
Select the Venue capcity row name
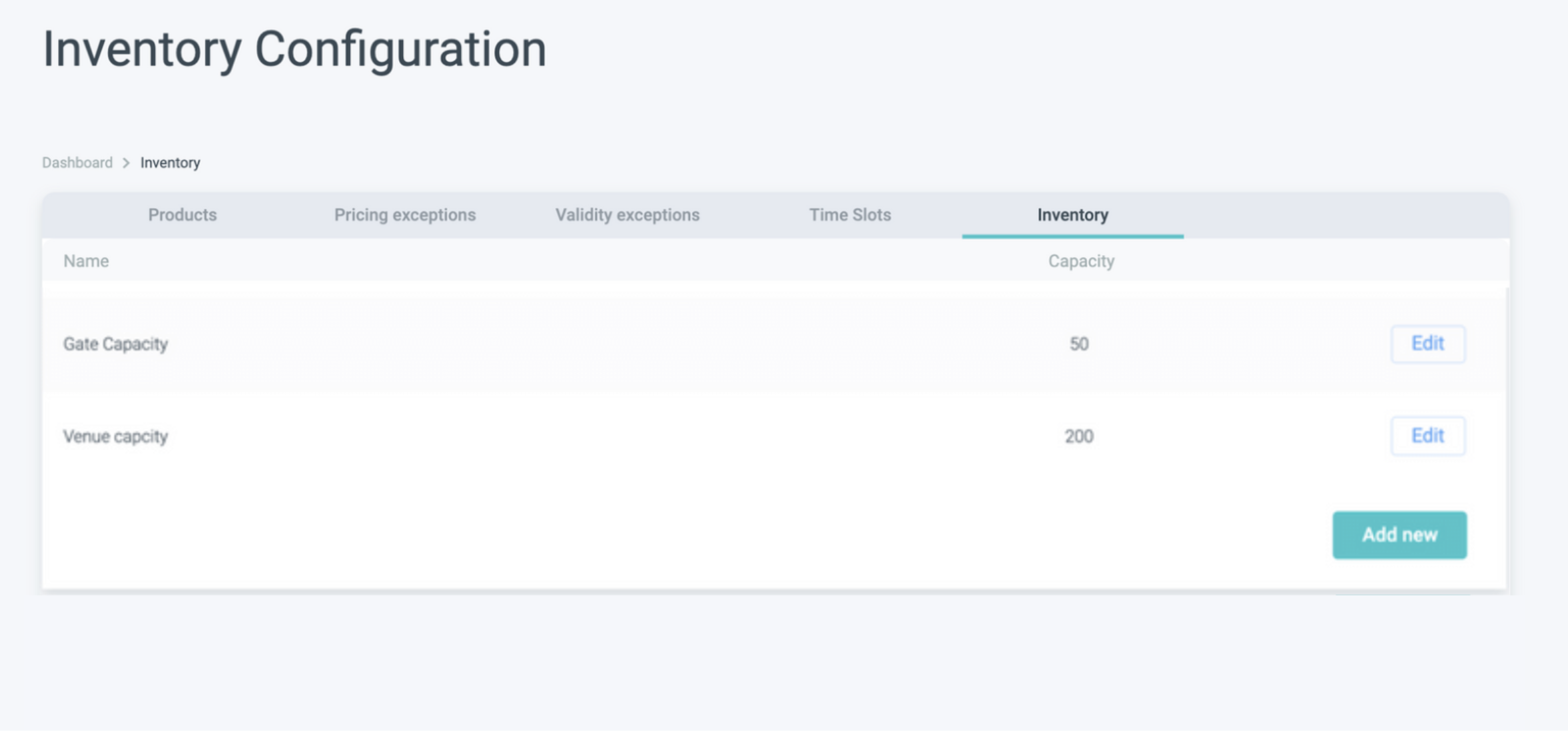(115, 437)
